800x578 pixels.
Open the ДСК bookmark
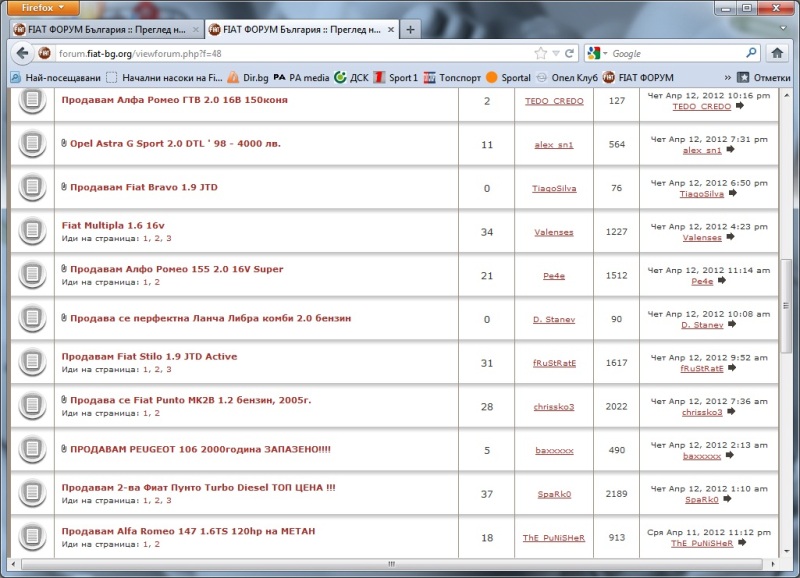355,77
